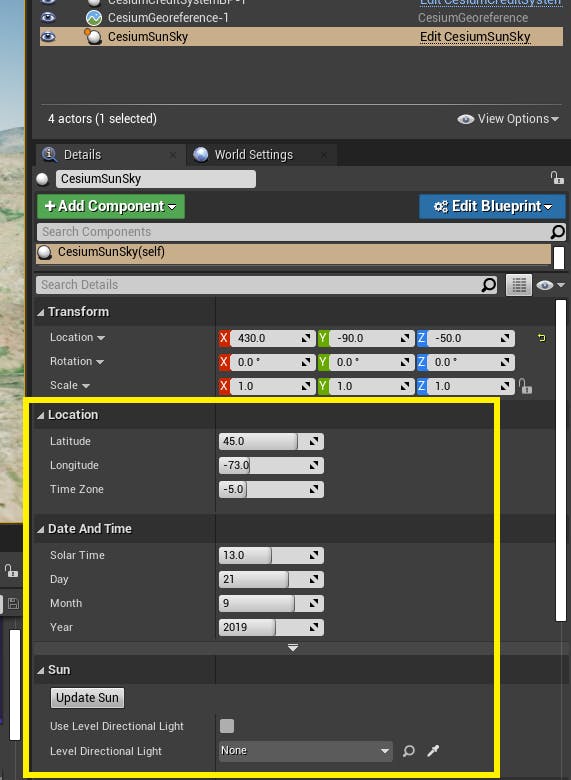Enable Use Level Directional Light checkbox
Image resolution: width=571 pixels, height=780 pixels.
[x=227, y=726]
